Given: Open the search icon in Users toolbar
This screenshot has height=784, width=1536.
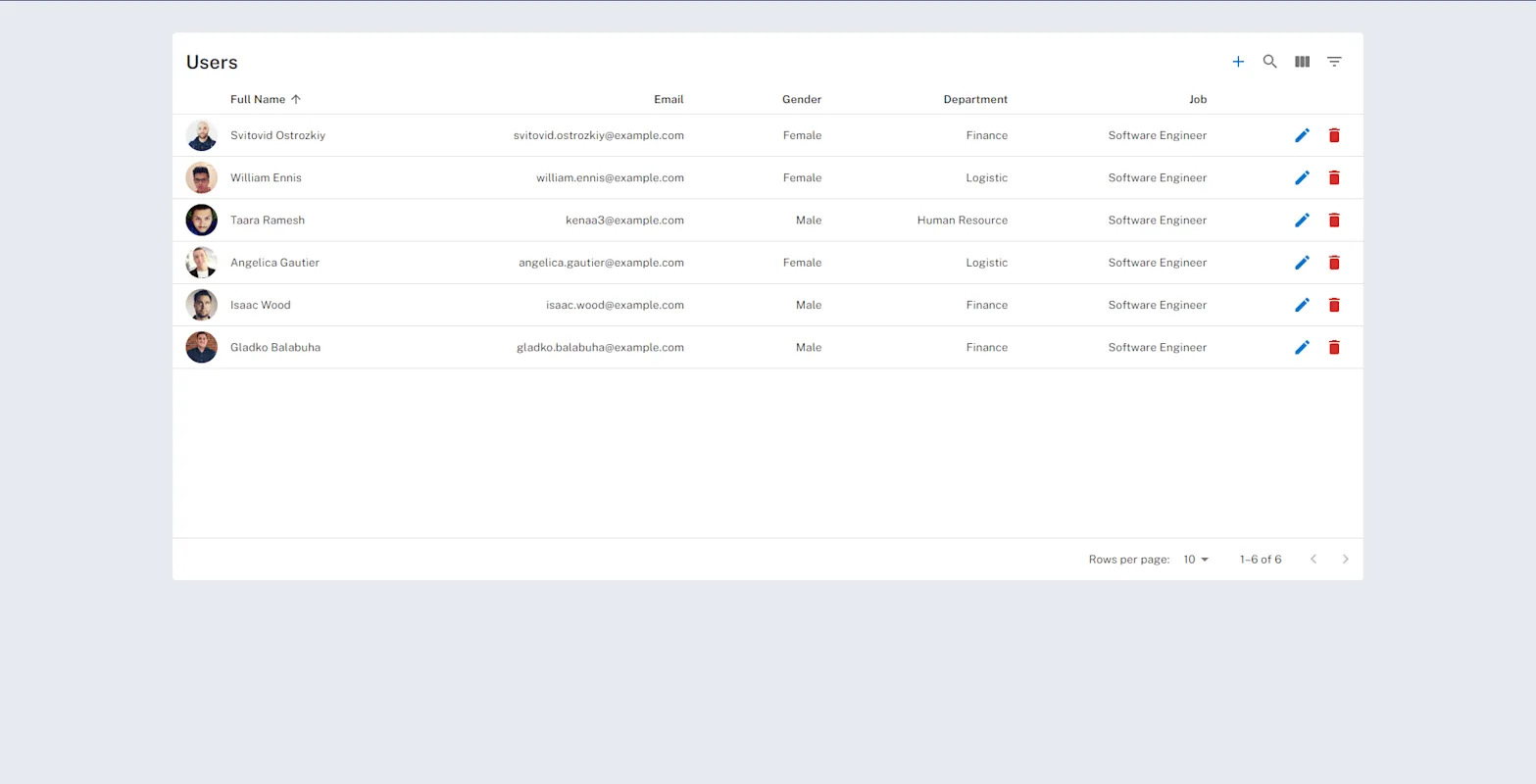Looking at the screenshot, I should coord(1269,62).
